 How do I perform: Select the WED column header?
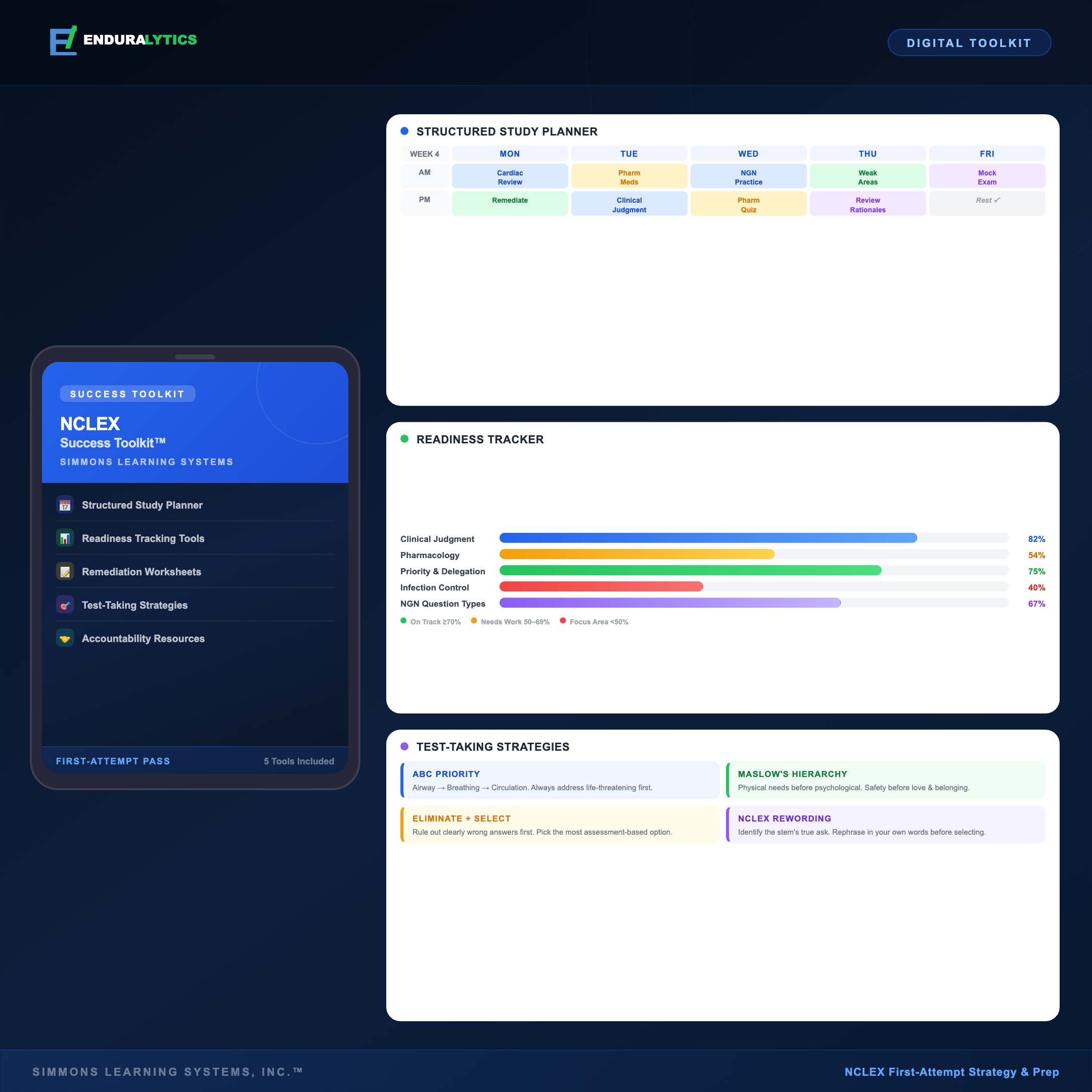click(748, 154)
